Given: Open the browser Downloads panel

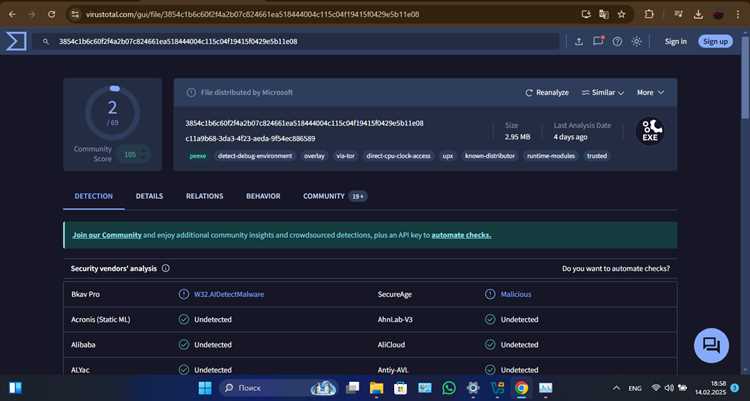Looking at the screenshot, I should pyautogui.click(x=698, y=14).
